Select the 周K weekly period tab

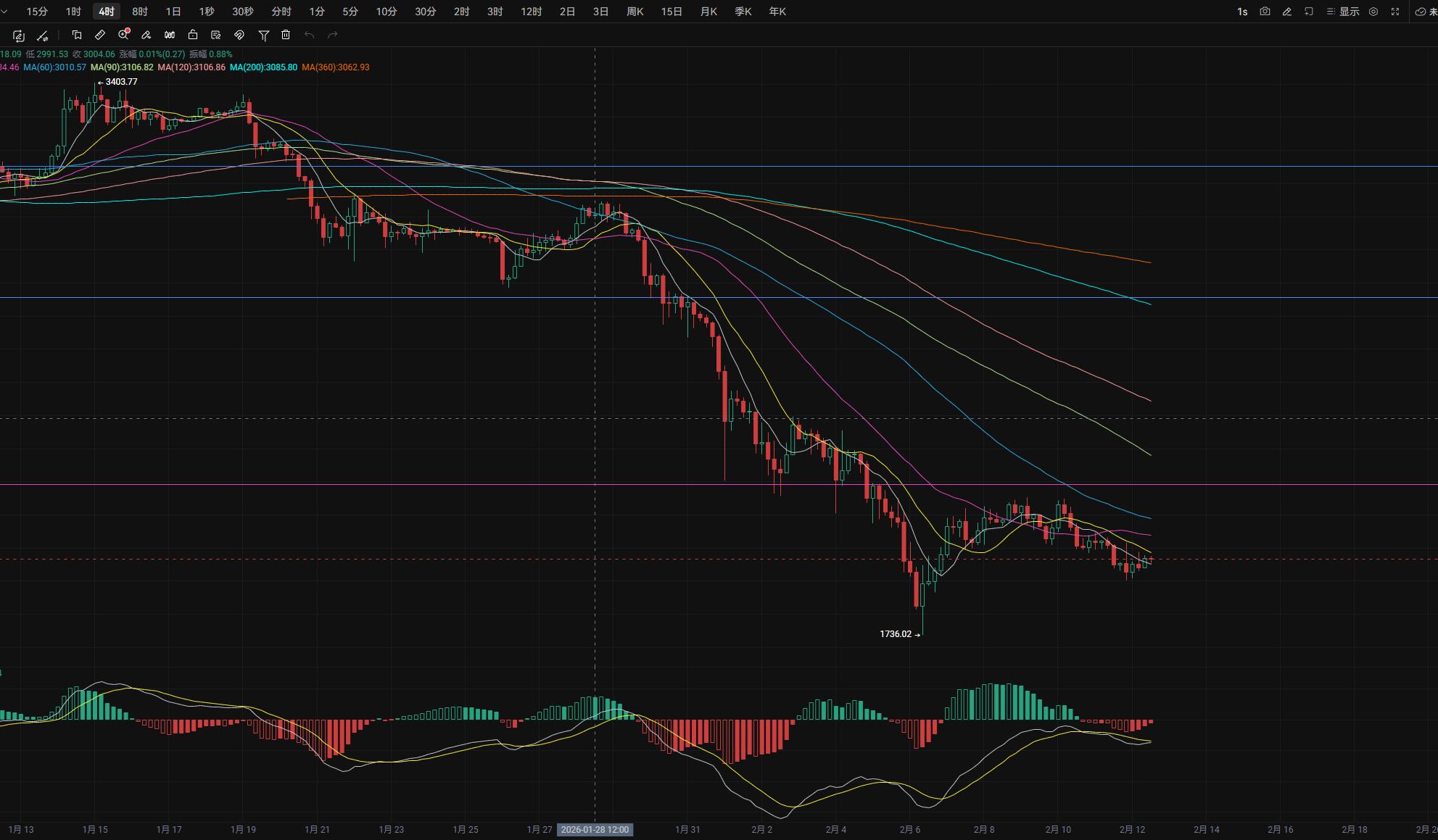click(635, 12)
